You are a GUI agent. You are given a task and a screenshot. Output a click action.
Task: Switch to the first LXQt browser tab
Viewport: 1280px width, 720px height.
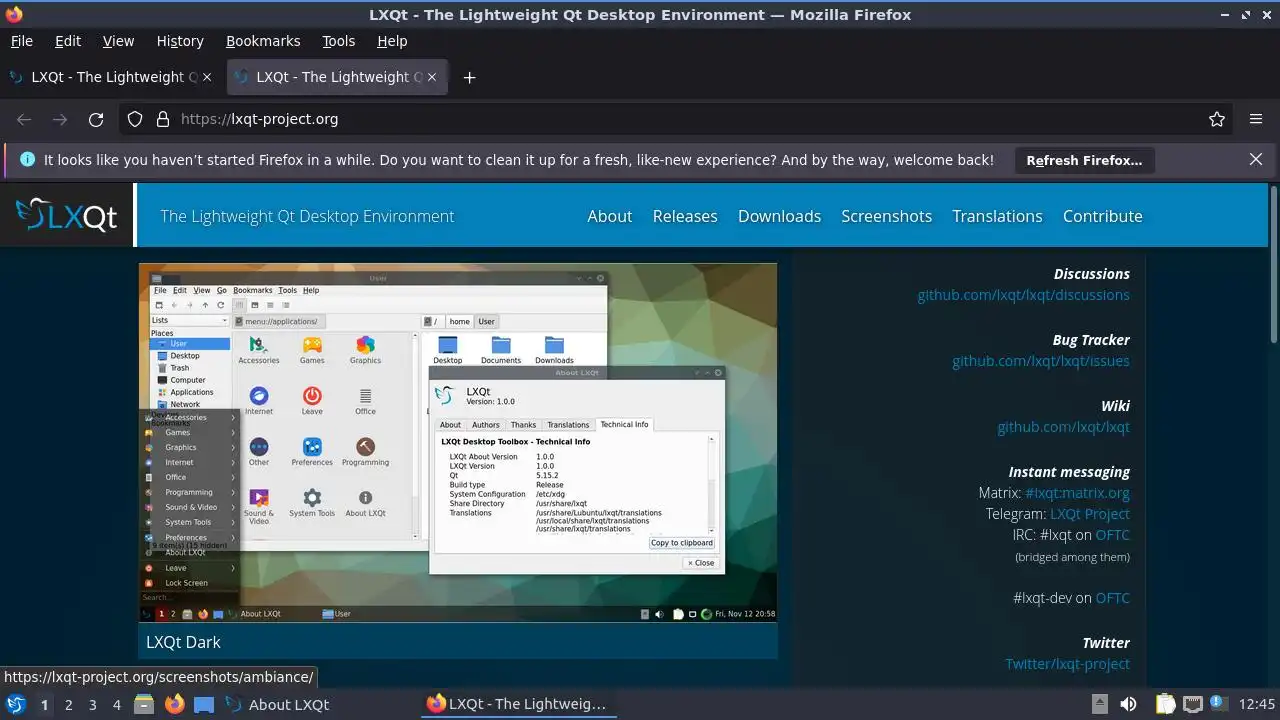click(x=112, y=77)
